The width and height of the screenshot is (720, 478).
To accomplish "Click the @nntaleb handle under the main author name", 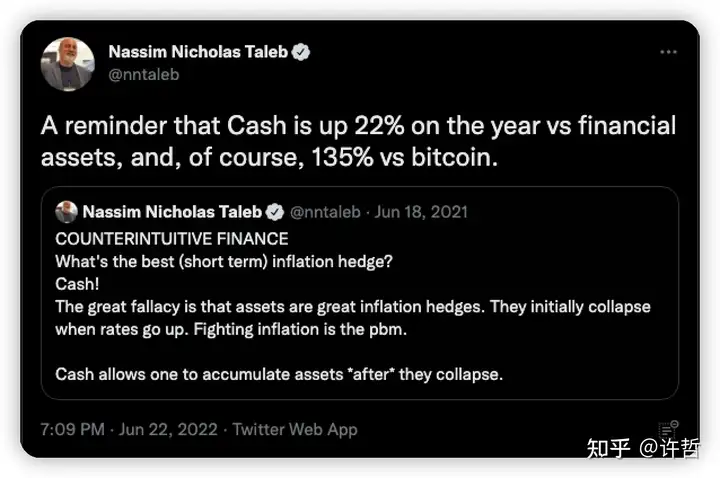I will point(142,74).
